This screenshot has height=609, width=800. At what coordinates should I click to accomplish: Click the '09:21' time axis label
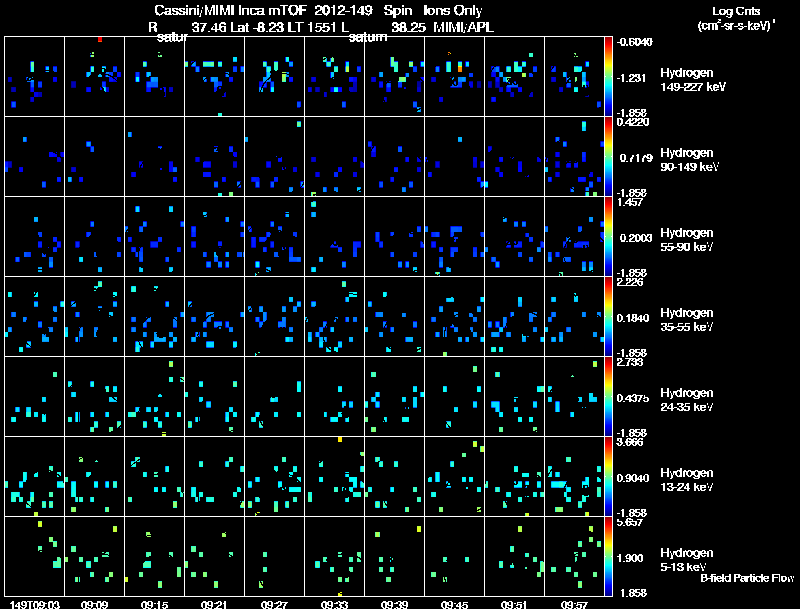click(214, 604)
